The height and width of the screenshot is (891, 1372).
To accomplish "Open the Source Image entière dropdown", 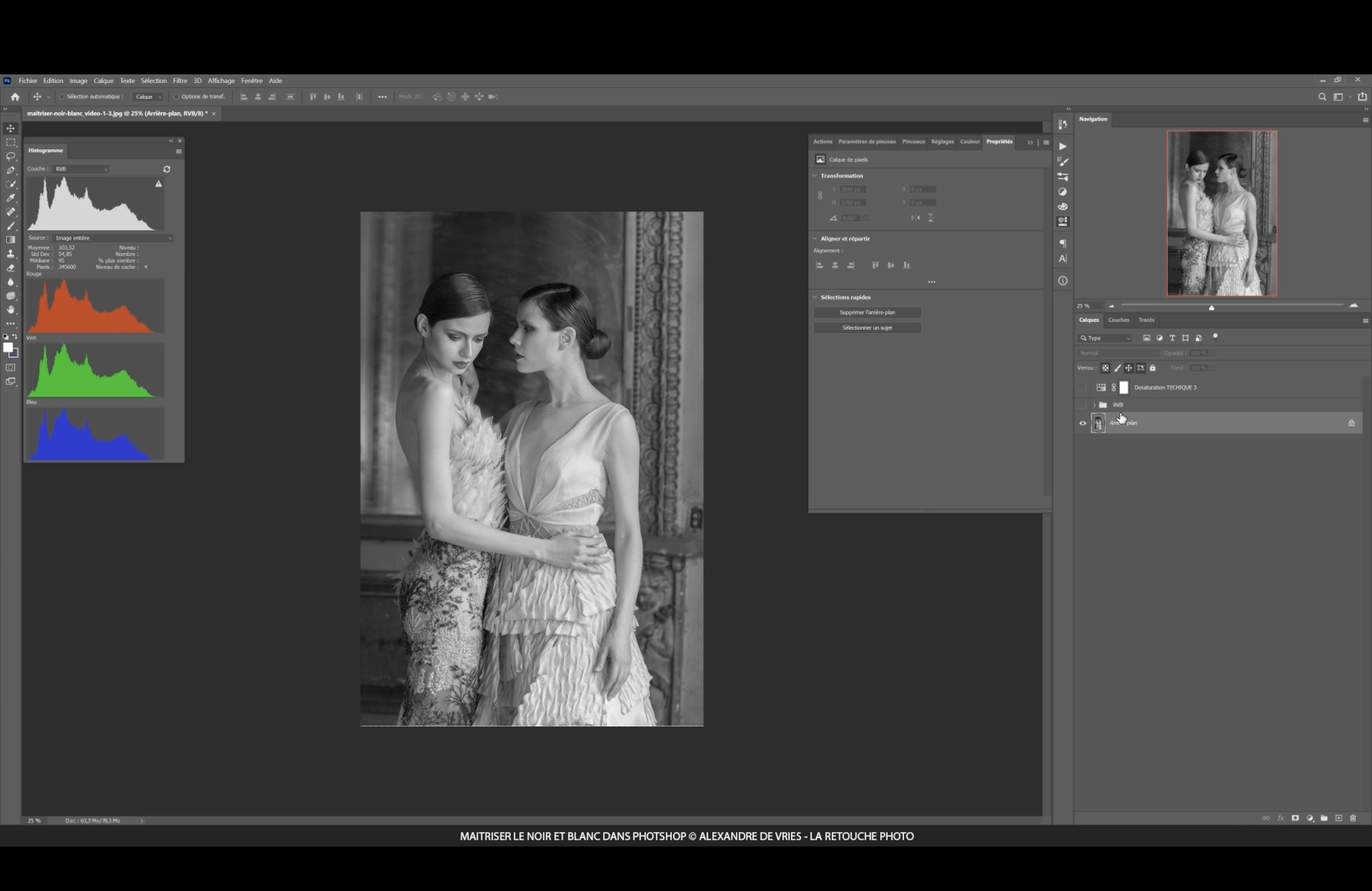I will point(113,238).
